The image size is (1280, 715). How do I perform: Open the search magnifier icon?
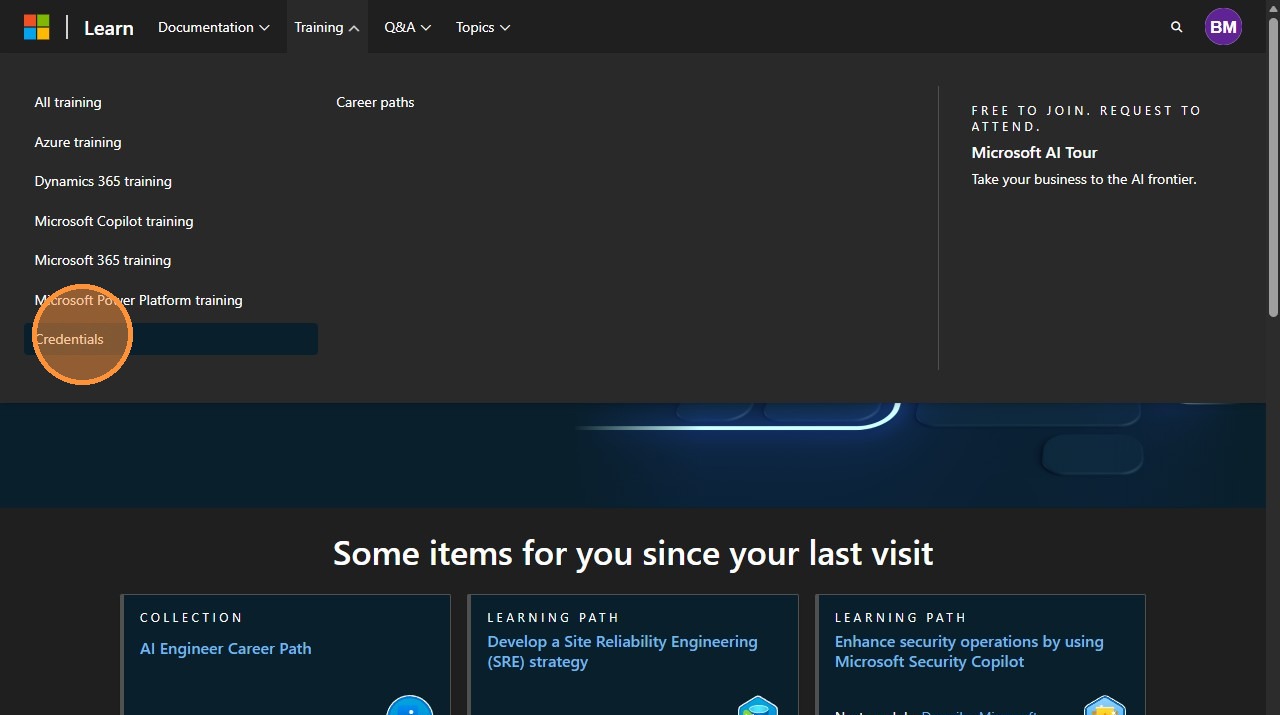[1177, 27]
